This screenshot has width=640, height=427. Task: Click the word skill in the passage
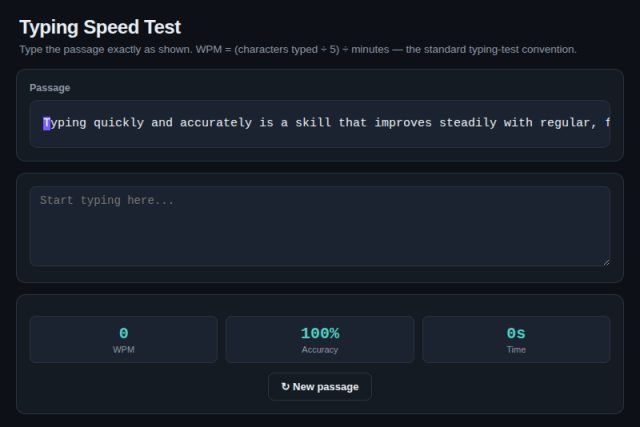tap(313, 123)
